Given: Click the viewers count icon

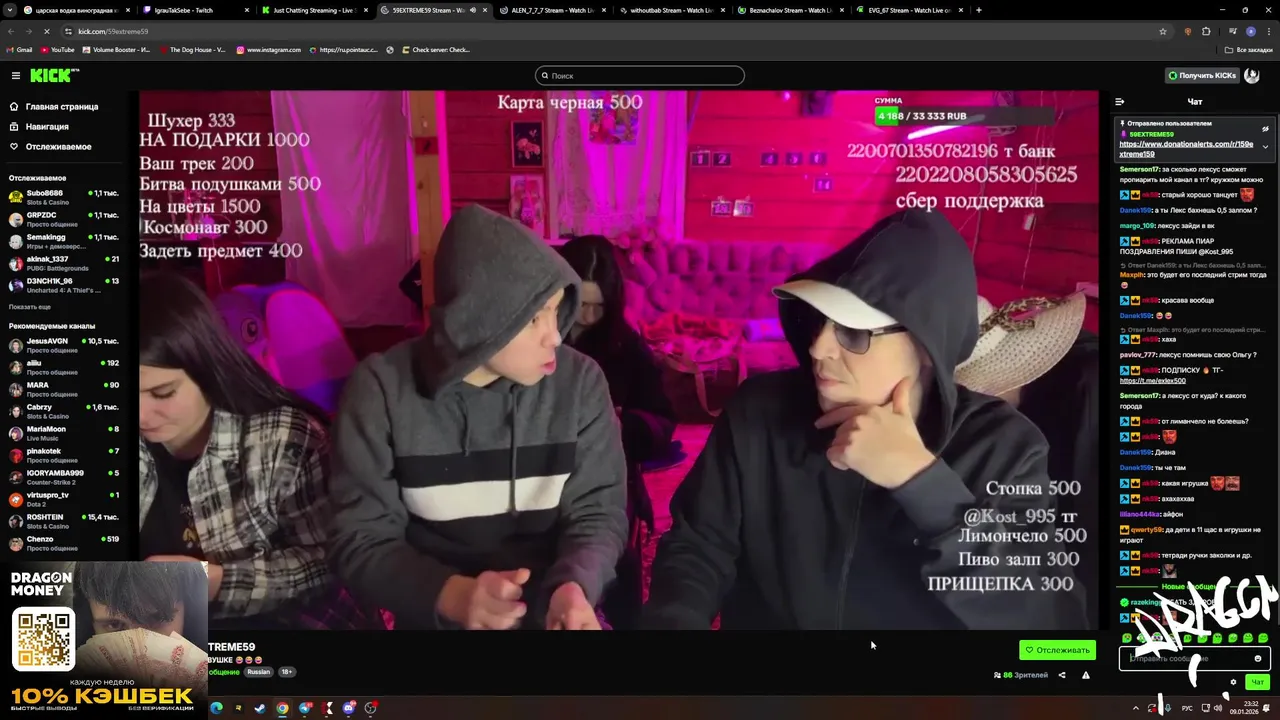Looking at the screenshot, I should (997, 675).
